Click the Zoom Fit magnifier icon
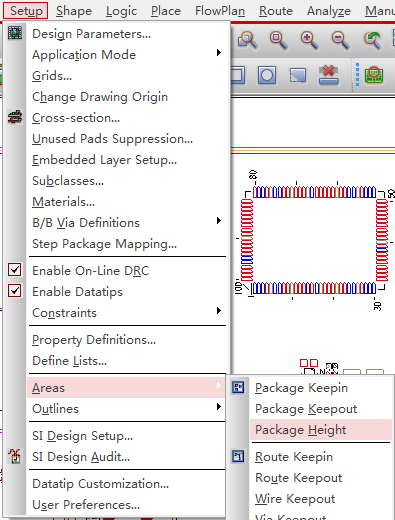The image size is (395, 520). tap(279, 40)
